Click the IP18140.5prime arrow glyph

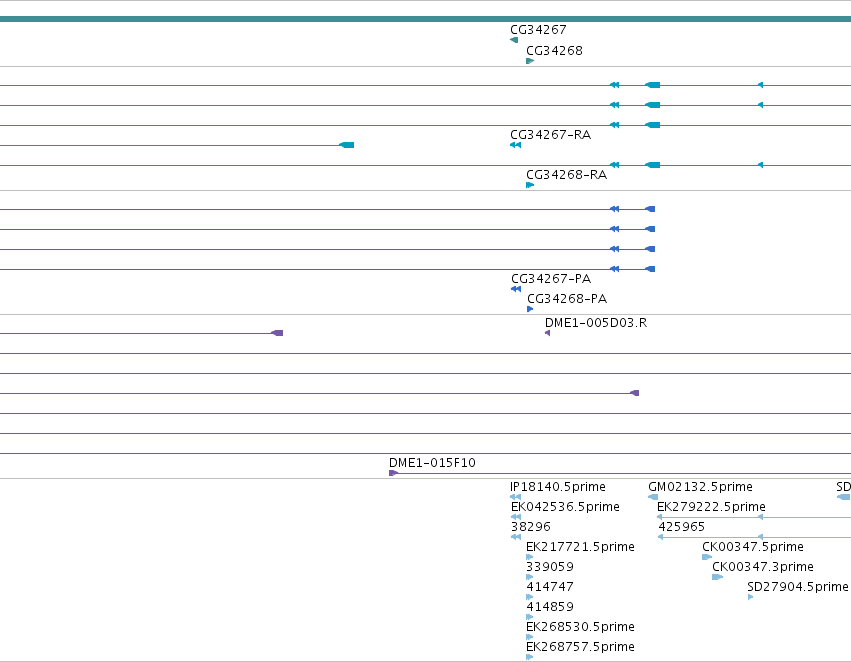(x=516, y=497)
